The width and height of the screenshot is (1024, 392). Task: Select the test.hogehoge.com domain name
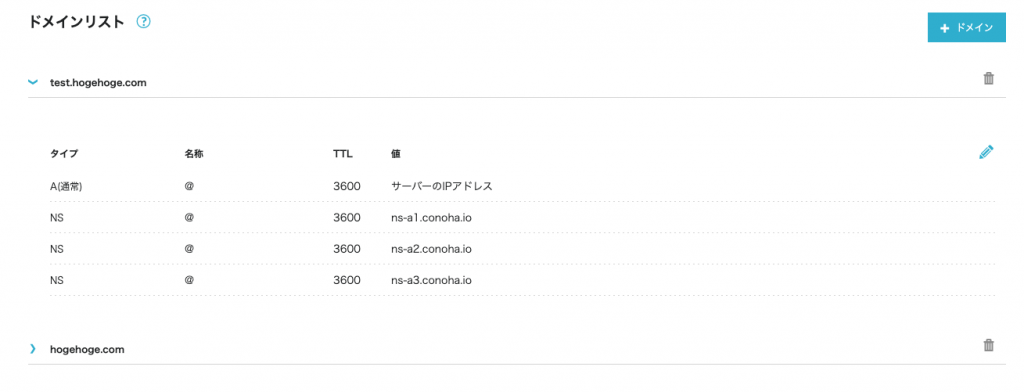tap(98, 83)
